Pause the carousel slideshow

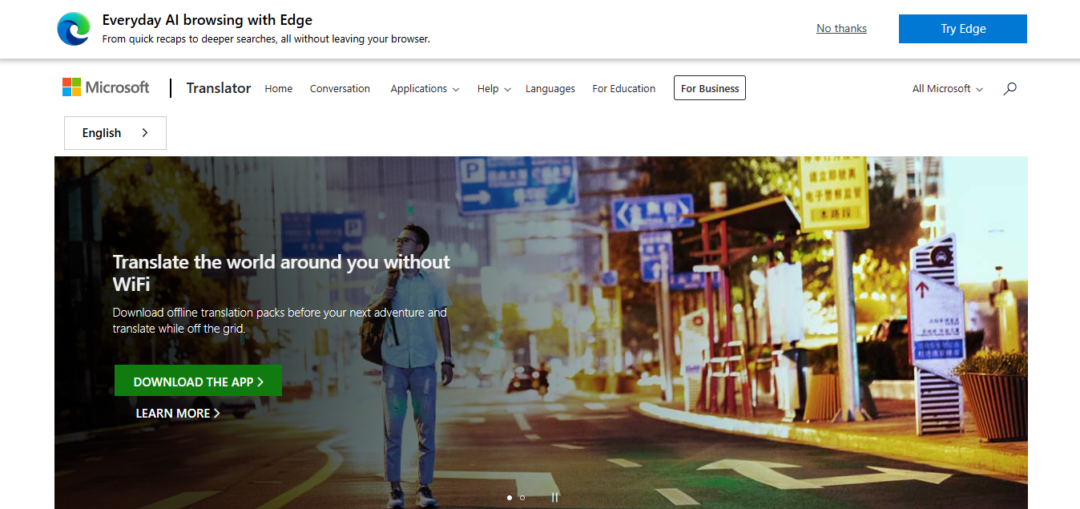[x=555, y=497]
